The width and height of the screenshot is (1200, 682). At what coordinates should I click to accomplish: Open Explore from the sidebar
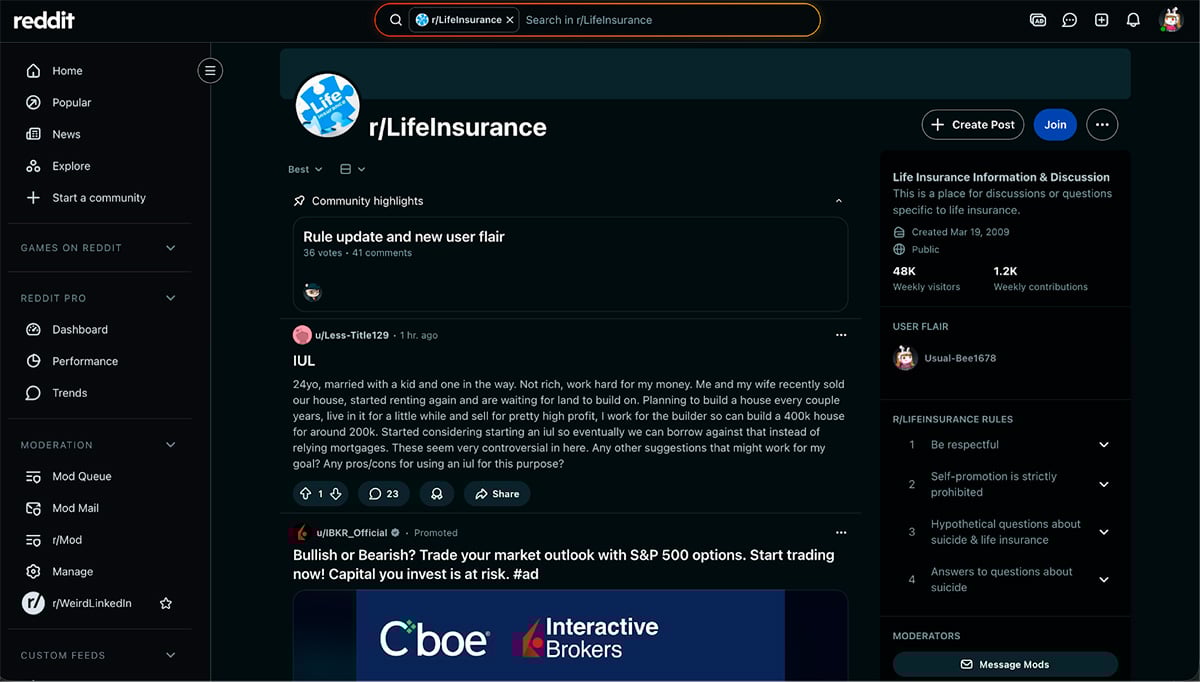click(72, 165)
